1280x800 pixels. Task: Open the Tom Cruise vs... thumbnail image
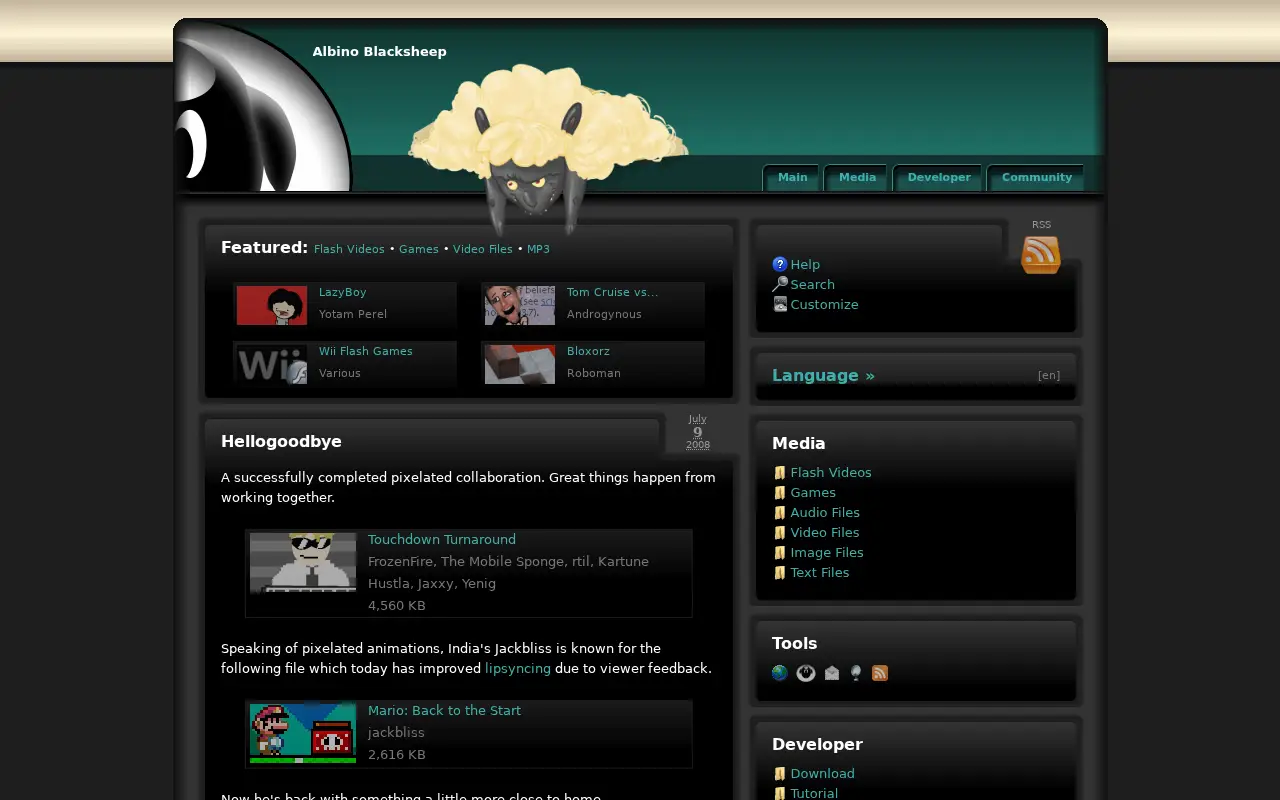[x=520, y=305]
